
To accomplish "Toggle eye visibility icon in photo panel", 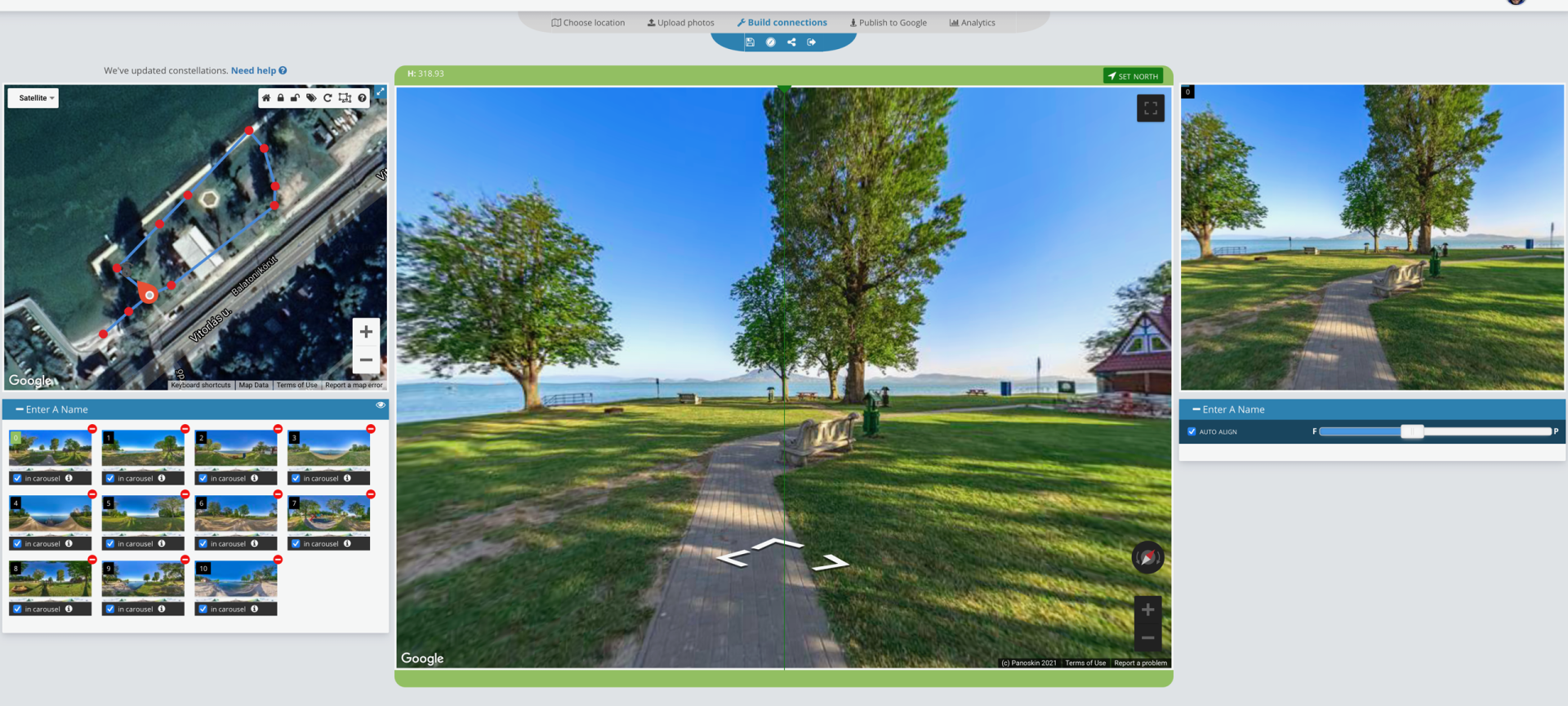I will [381, 405].
